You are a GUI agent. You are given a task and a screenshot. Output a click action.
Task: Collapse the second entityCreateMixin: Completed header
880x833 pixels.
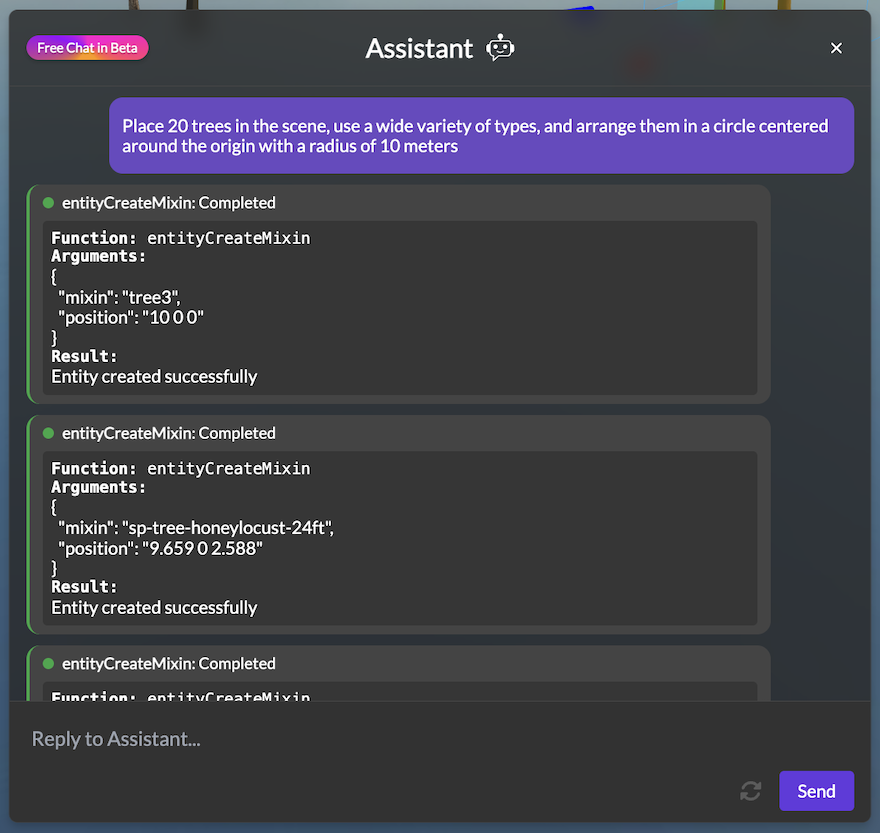pos(168,433)
